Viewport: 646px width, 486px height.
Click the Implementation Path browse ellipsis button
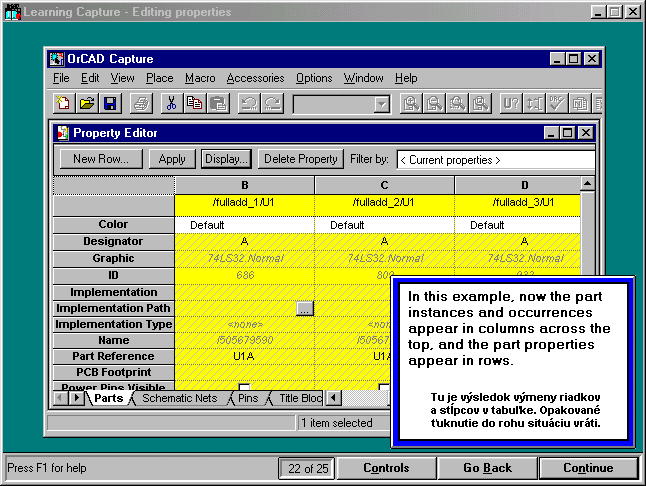(x=305, y=309)
